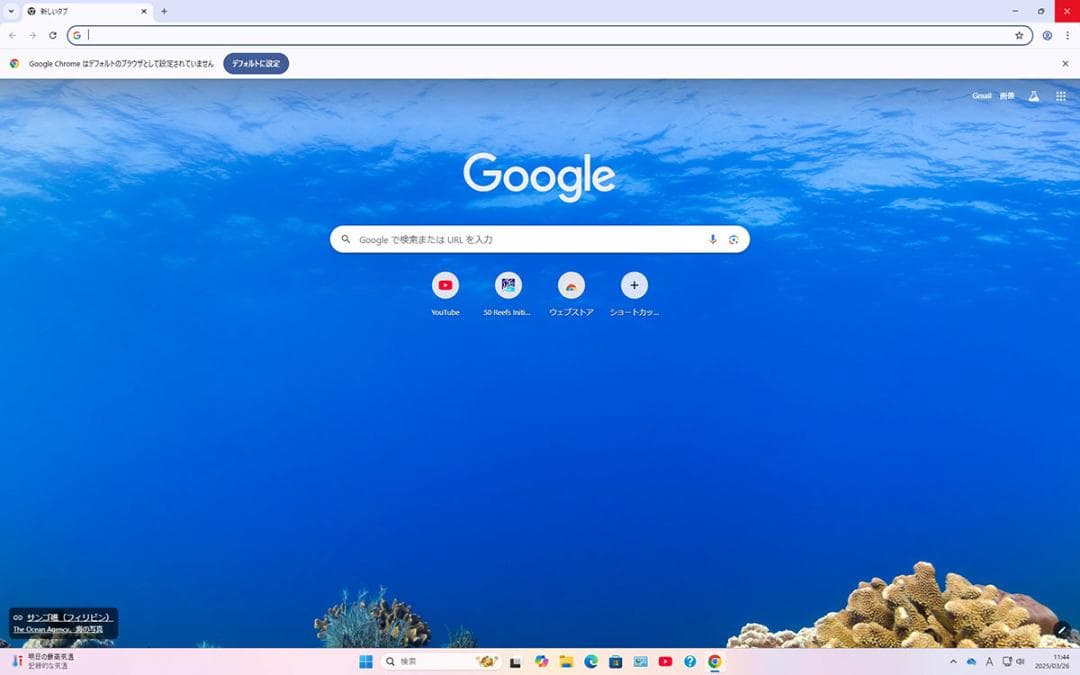Open the Gmail link
1080x675 pixels.
pos(981,96)
